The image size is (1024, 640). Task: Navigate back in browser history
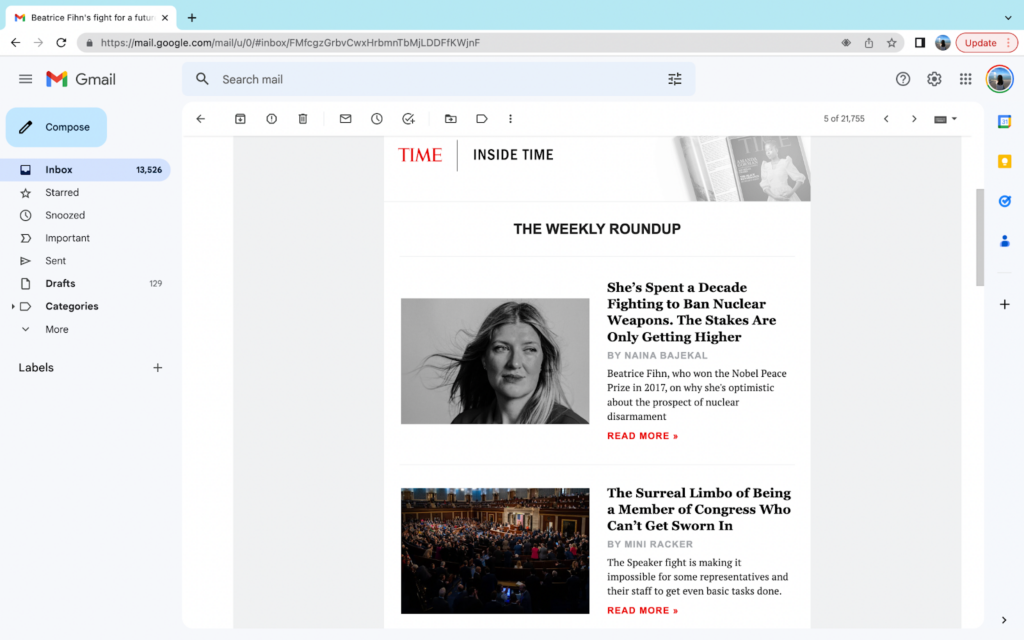(16, 43)
